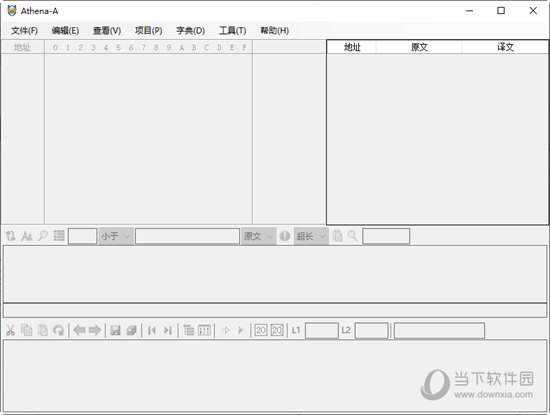Jump to last entry with skip-forward icon
Image resolution: width=550 pixels, height=415 pixels.
168,330
